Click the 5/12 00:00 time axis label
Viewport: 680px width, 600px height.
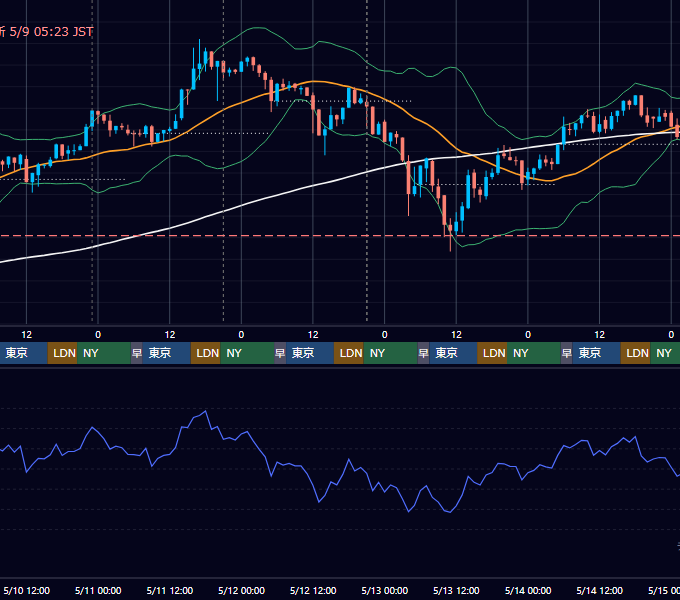point(241,590)
